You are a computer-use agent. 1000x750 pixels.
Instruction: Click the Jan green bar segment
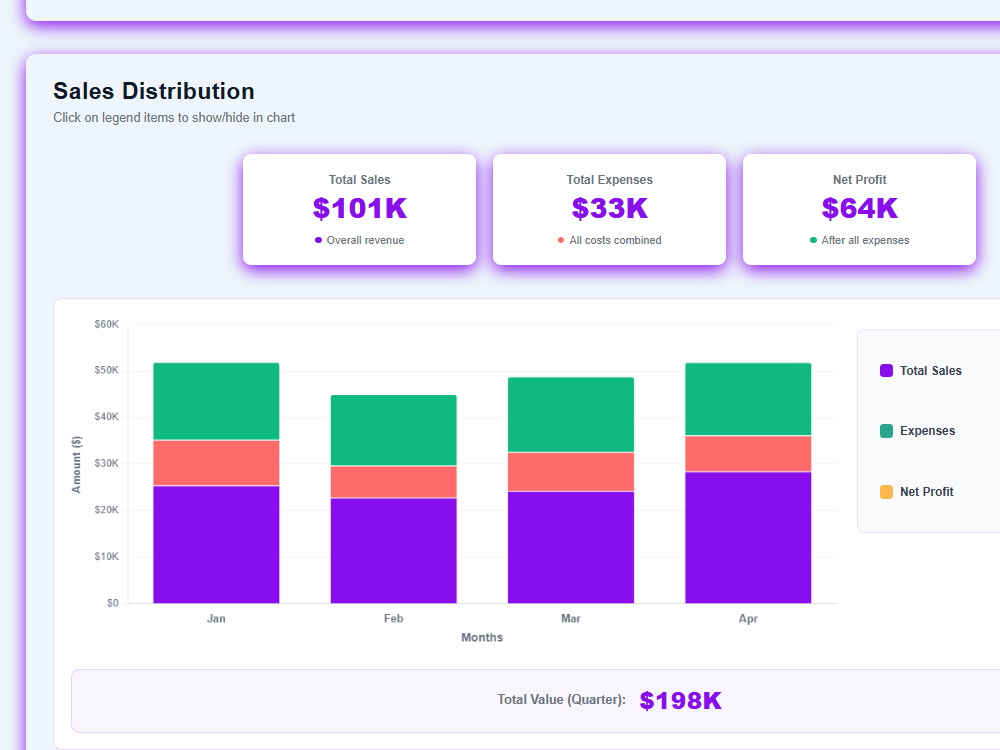(x=216, y=401)
